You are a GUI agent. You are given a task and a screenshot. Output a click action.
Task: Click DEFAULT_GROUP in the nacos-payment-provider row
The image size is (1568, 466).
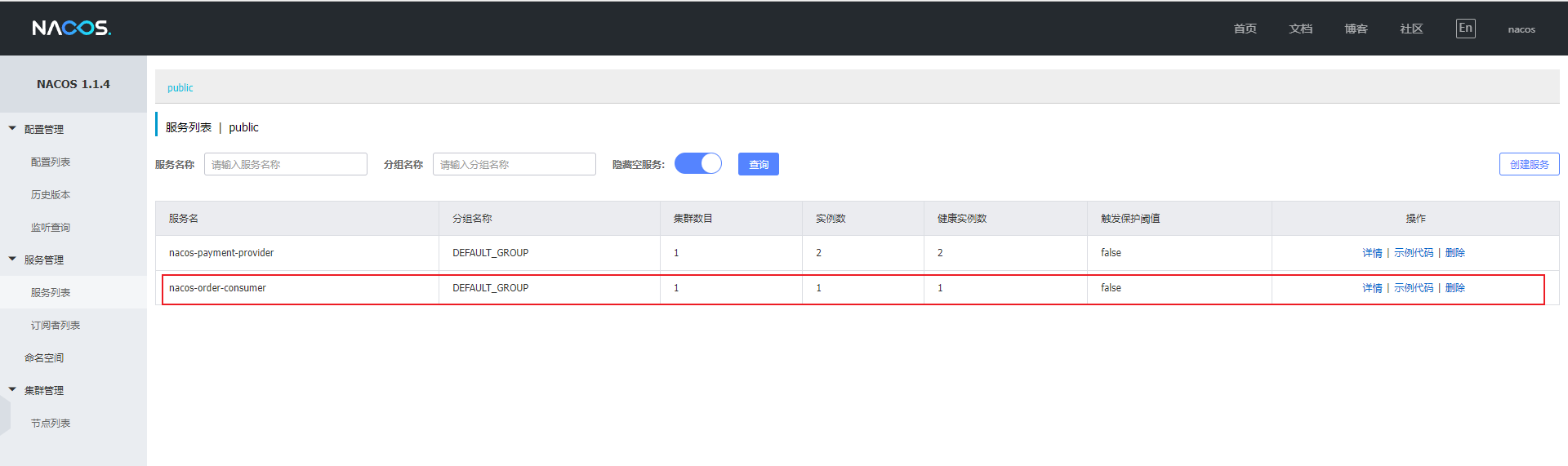pos(491,253)
